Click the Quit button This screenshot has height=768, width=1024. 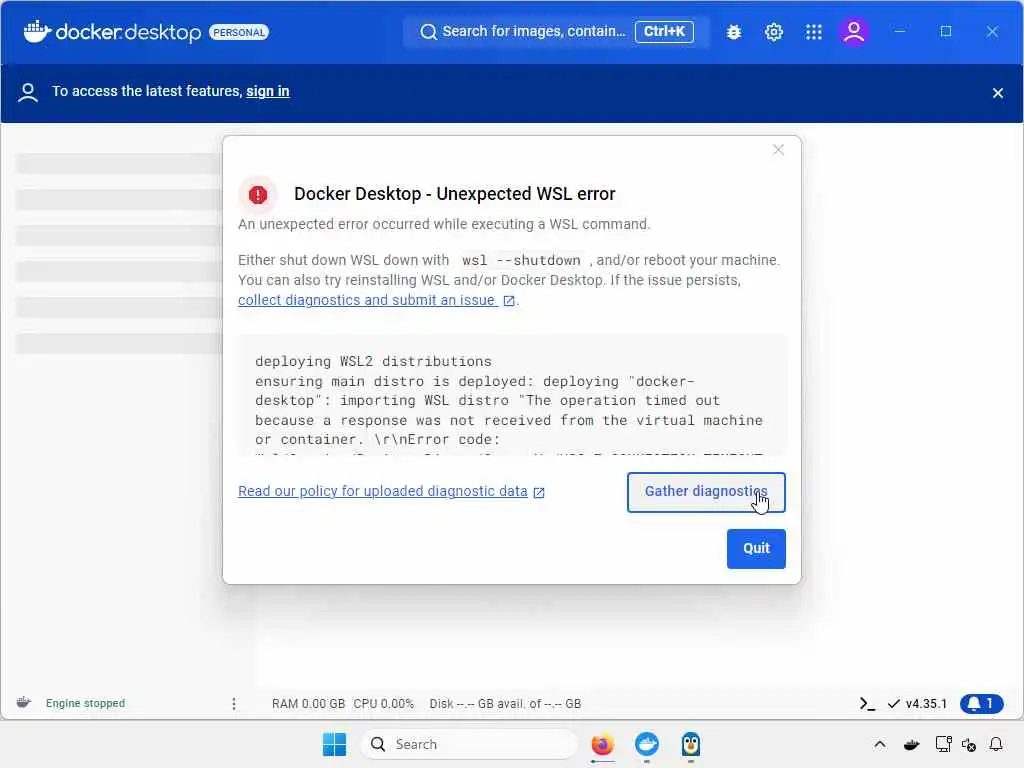pyautogui.click(x=756, y=549)
